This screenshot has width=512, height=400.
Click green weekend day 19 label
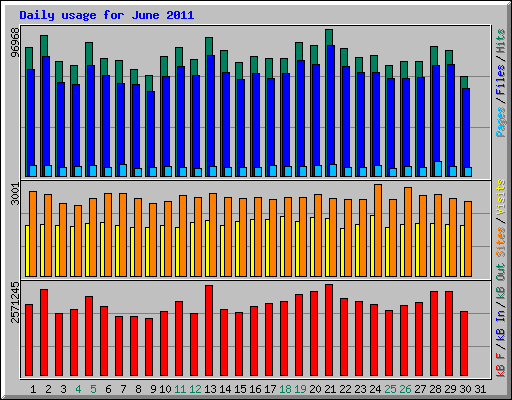300,389
